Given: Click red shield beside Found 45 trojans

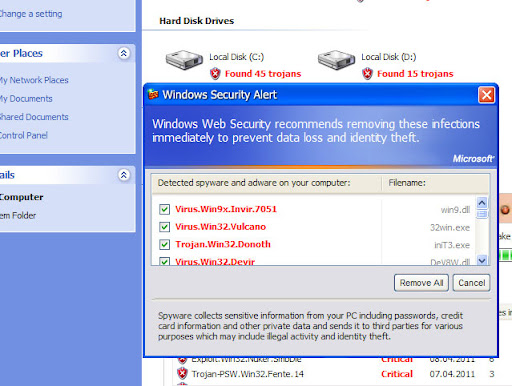Looking at the screenshot, I should pyautogui.click(x=215, y=73).
